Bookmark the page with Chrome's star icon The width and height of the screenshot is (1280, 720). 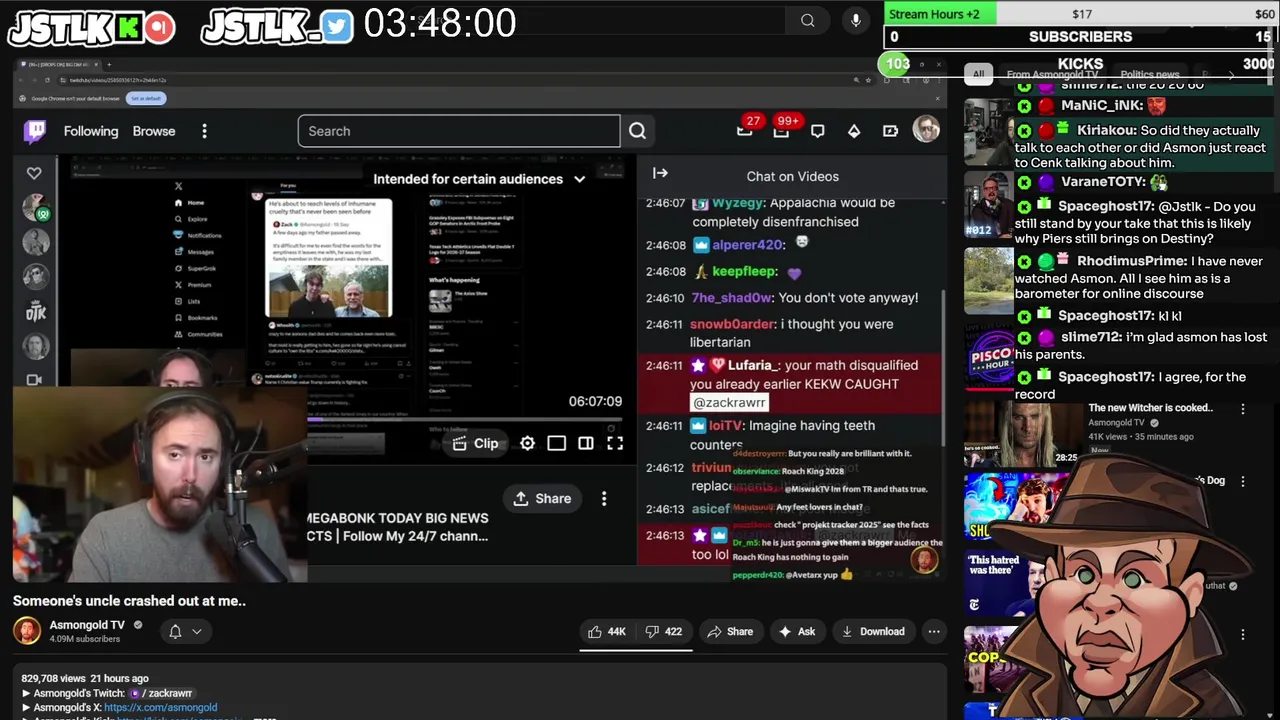869,80
